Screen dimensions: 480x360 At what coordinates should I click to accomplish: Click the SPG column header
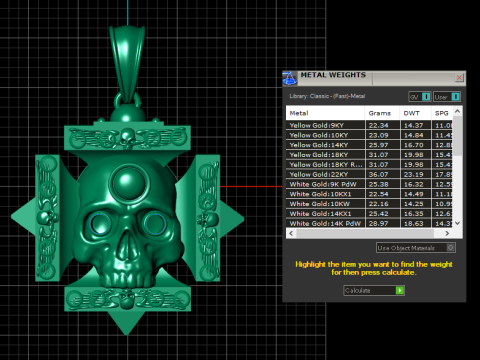442,113
